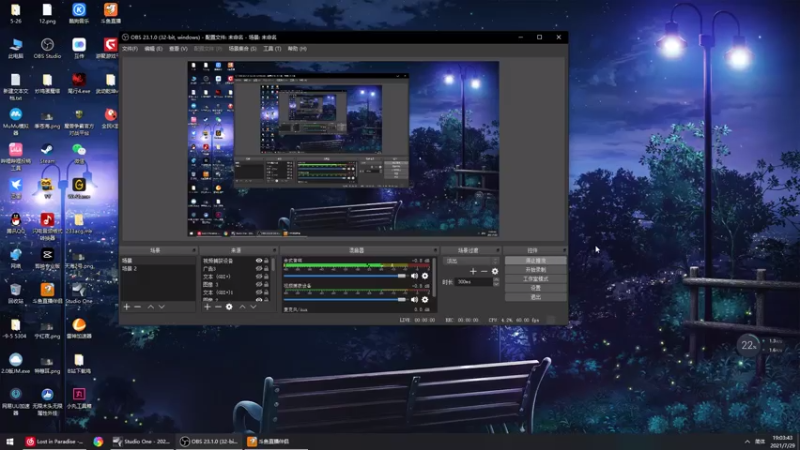Remove scene transition with minus icon
Image resolution: width=800 pixels, height=450 pixels.
pos(484,271)
